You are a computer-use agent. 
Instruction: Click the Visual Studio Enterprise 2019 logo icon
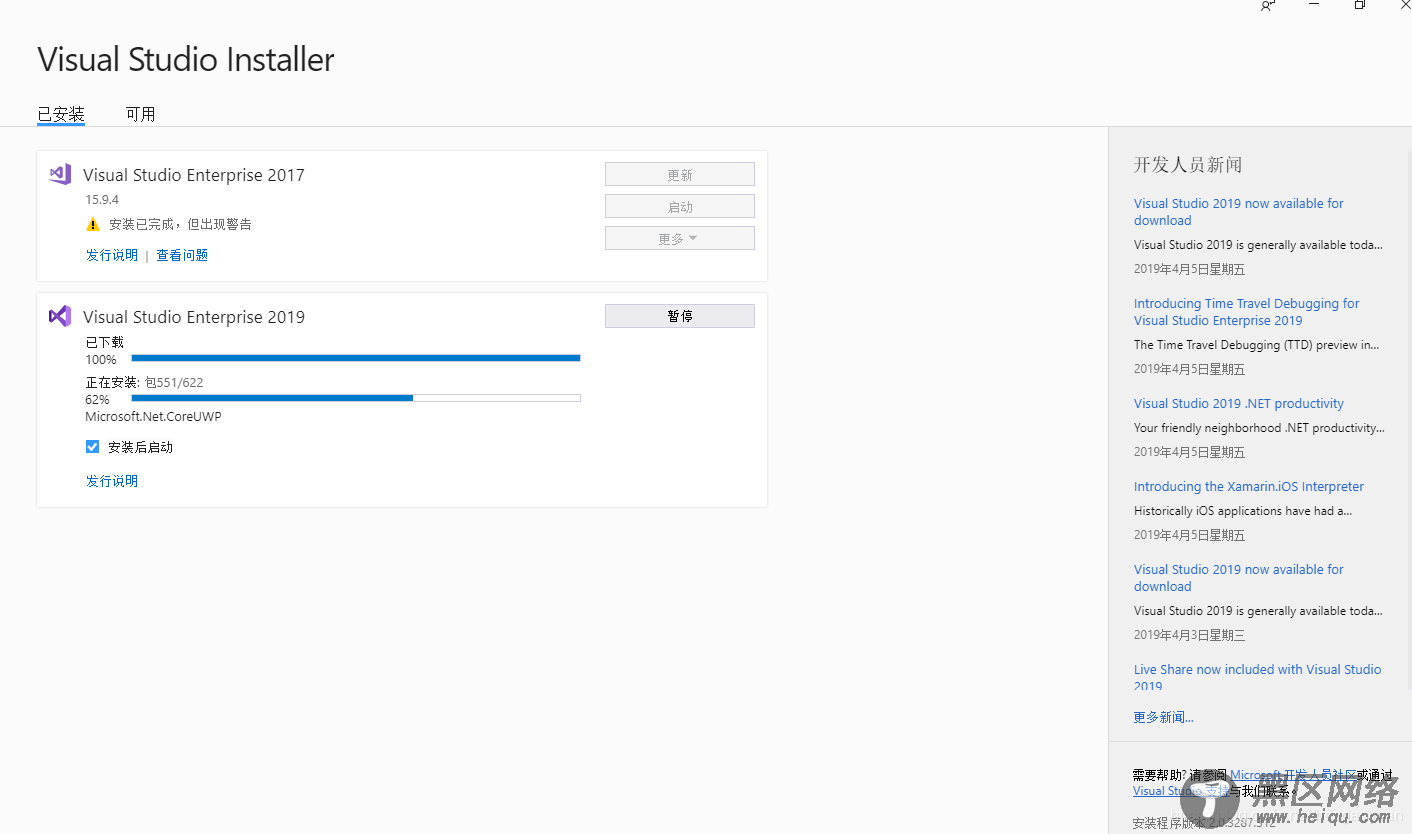coord(60,316)
